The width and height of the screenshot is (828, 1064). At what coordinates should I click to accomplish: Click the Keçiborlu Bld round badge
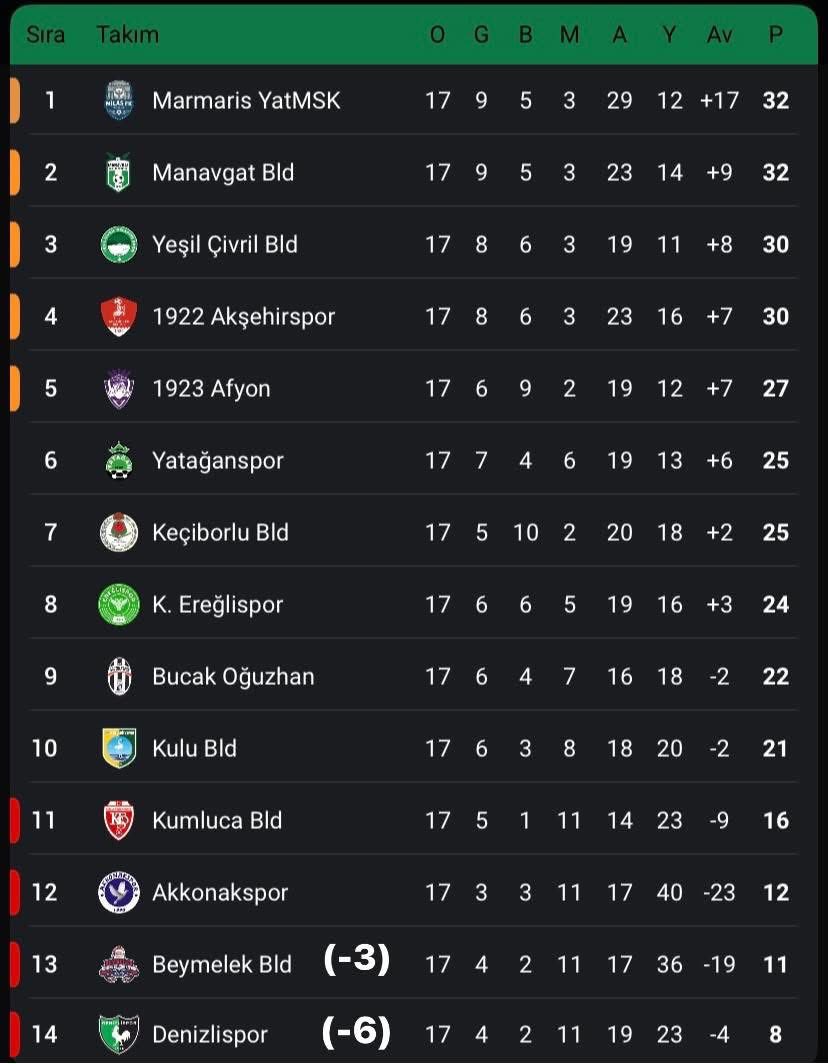(119, 532)
